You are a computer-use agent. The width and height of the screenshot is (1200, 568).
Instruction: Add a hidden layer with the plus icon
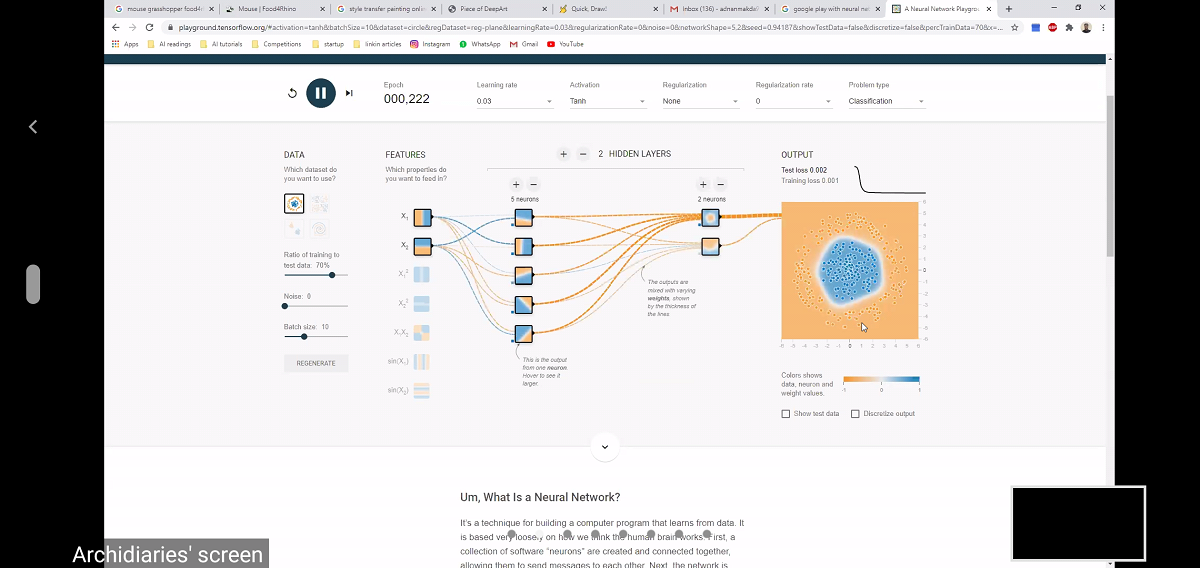click(x=564, y=154)
